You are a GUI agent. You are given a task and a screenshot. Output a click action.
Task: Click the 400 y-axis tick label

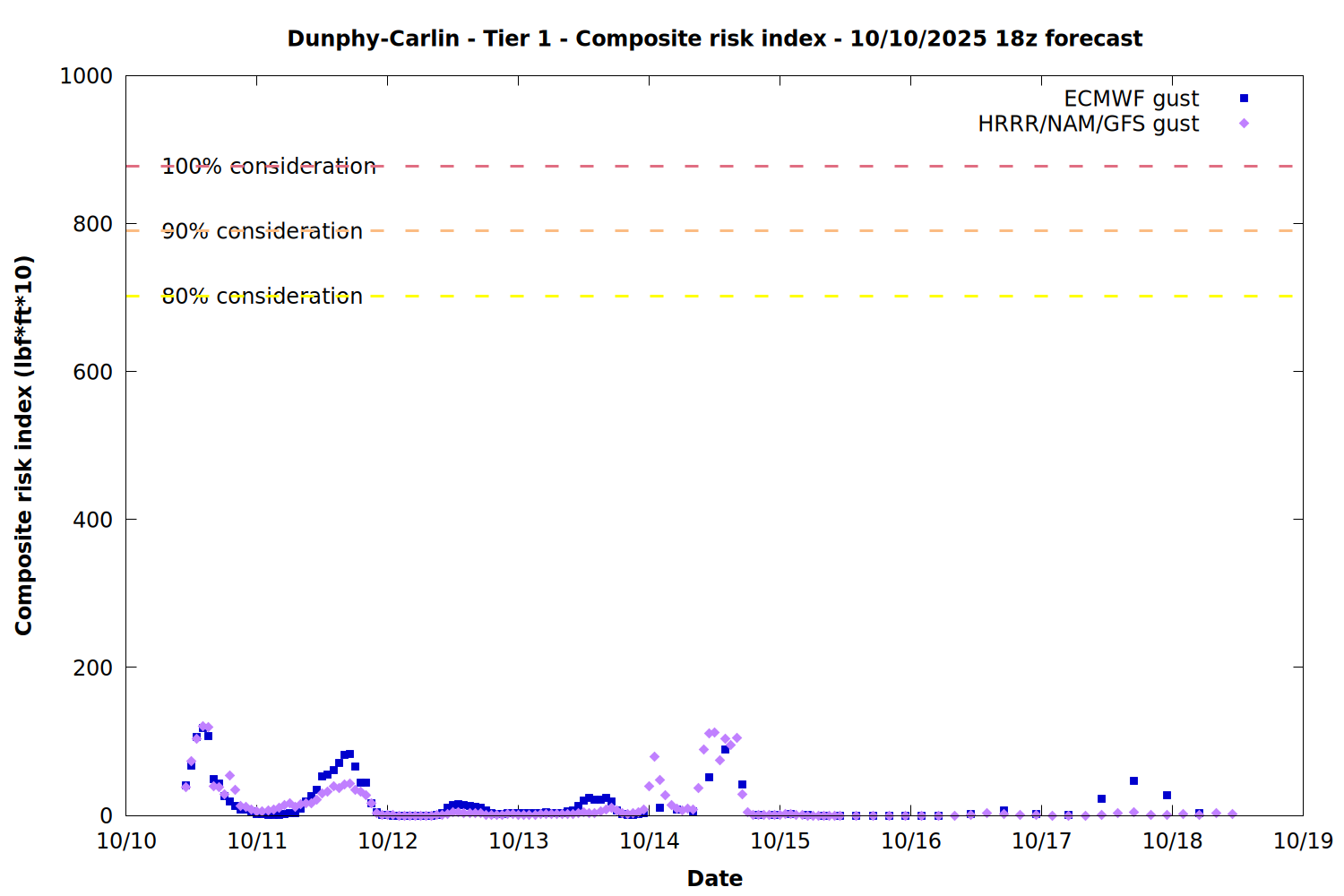[93, 520]
